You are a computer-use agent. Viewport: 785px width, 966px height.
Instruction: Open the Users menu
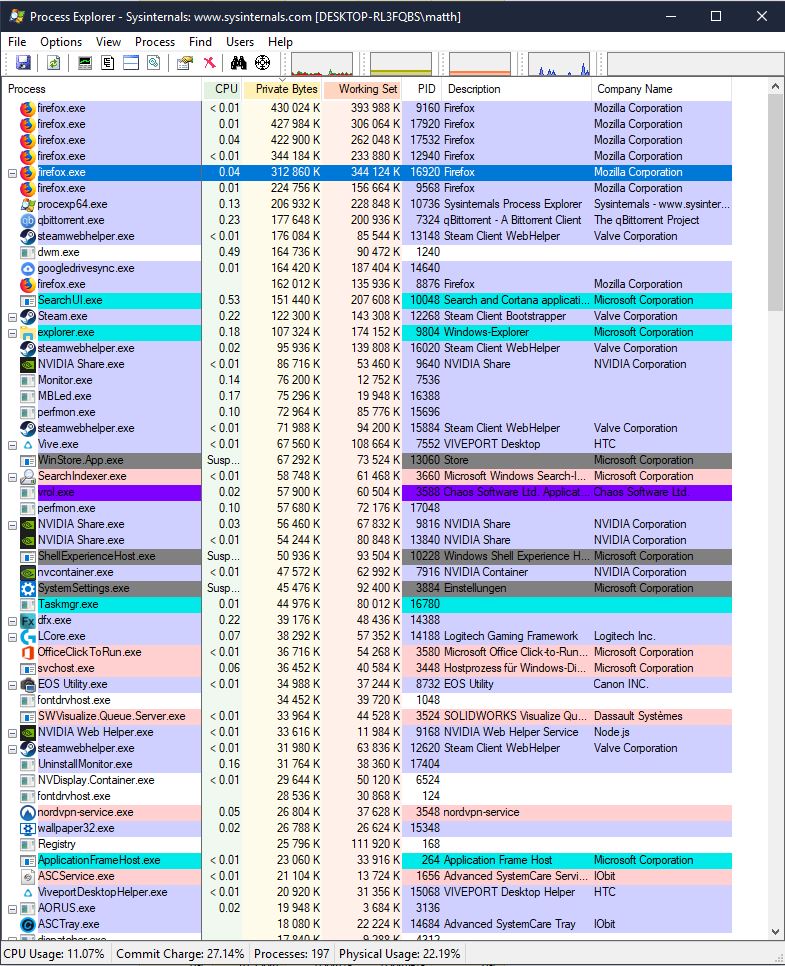240,42
